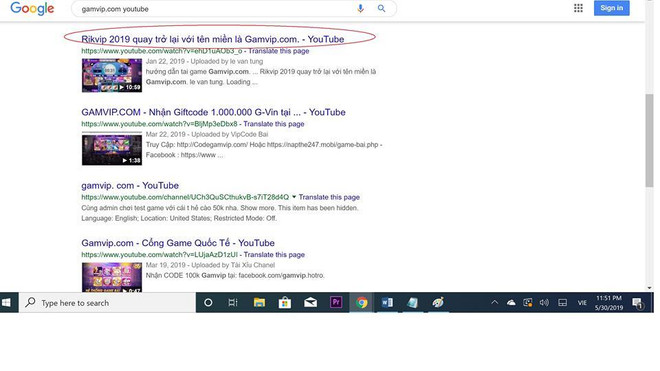Viewport: 660px width, 371px height.
Task: Click the Google logo
Action: 32,8
